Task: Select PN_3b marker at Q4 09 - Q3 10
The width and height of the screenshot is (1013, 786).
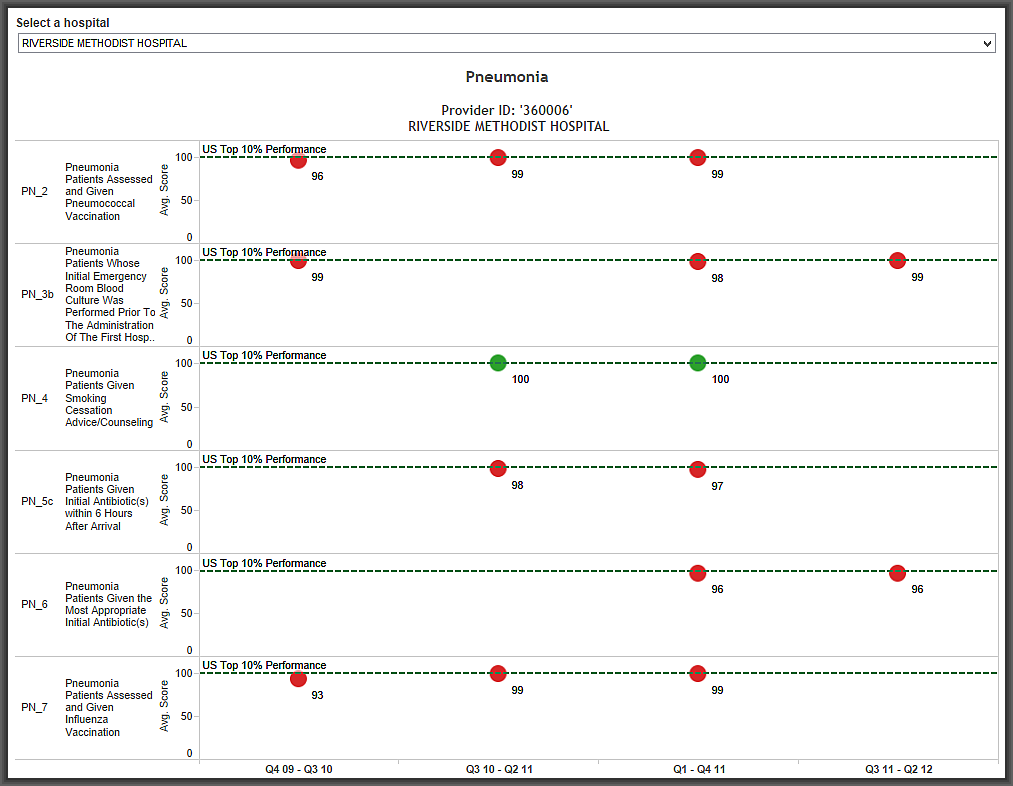Action: (x=298, y=260)
